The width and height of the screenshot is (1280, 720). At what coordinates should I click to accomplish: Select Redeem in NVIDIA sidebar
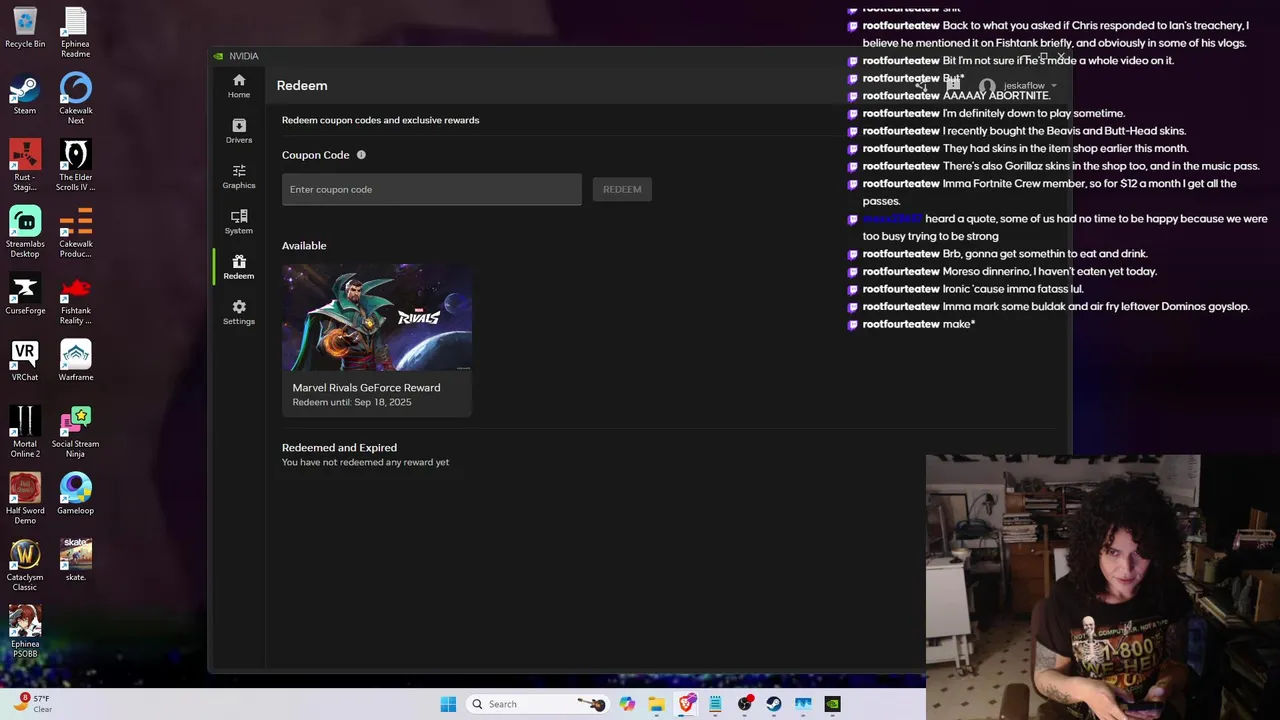(x=238, y=267)
